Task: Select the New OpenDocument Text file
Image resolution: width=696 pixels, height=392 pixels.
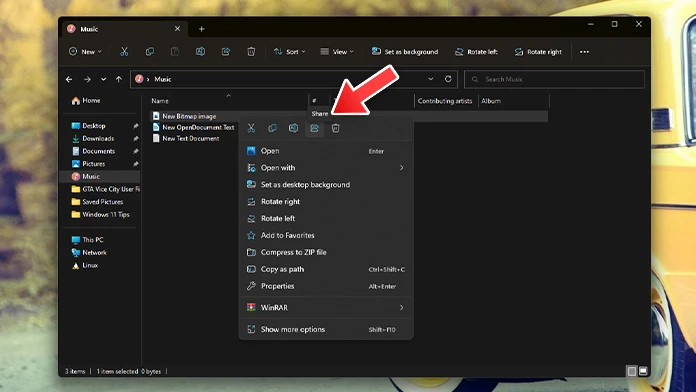Action: (193, 127)
